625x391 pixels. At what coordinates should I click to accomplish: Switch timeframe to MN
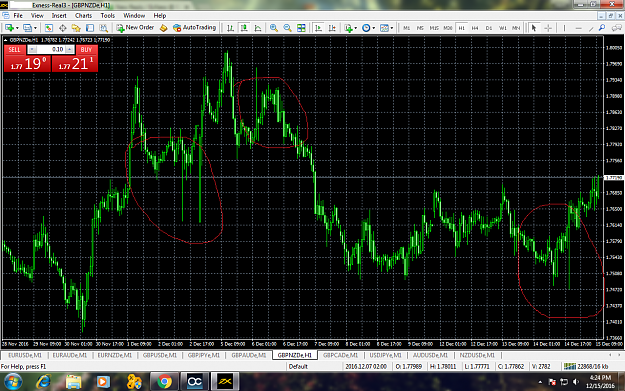click(x=516, y=28)
